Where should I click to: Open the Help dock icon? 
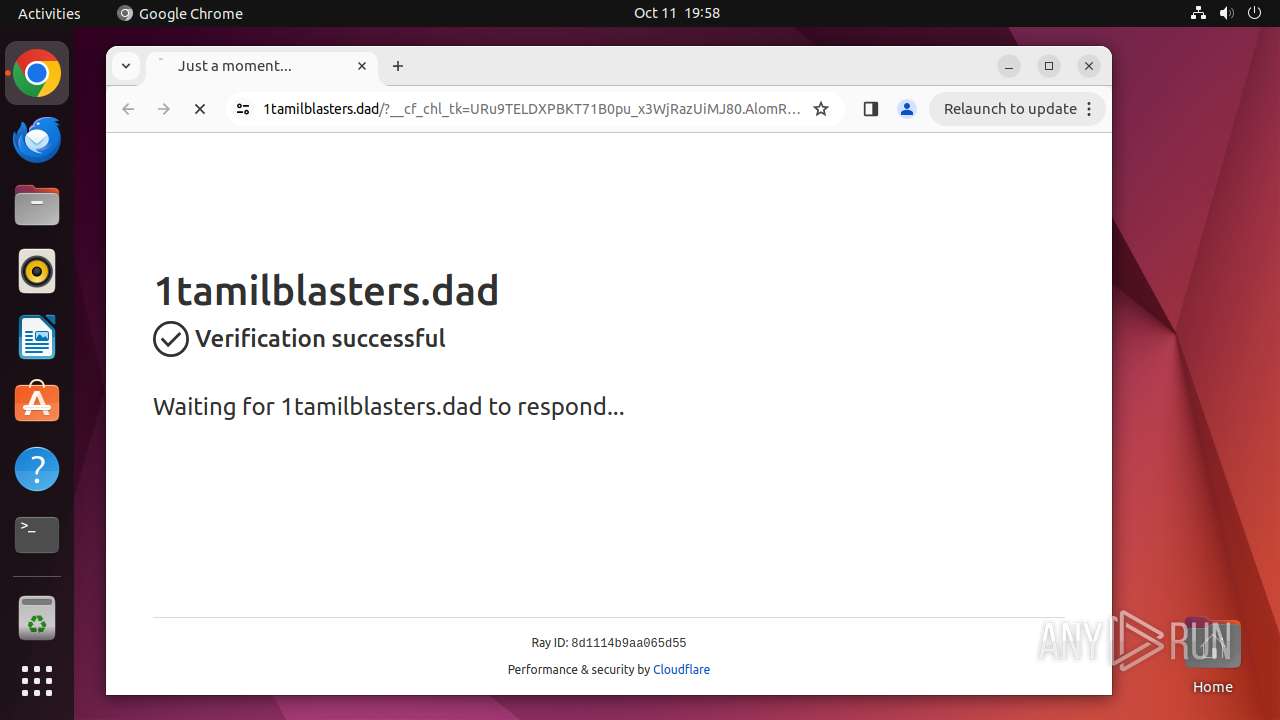[37, 469]
